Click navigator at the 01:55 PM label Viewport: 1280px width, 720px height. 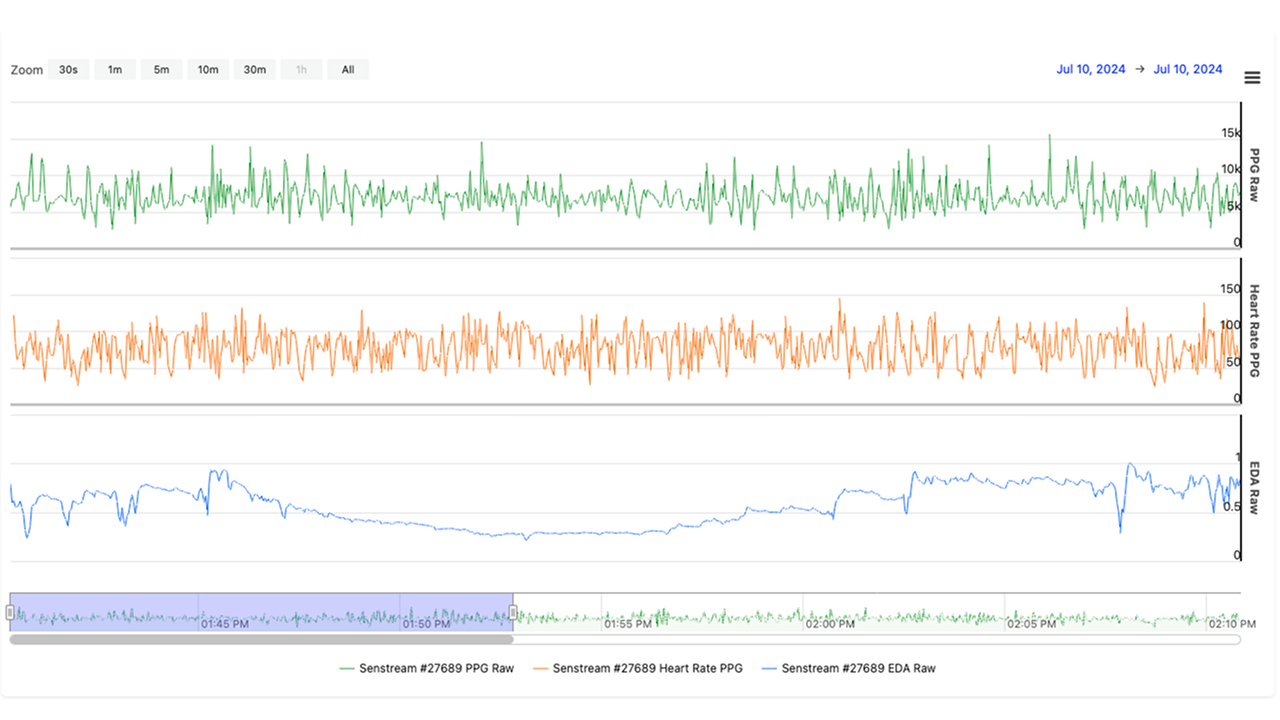coord(629,623)
